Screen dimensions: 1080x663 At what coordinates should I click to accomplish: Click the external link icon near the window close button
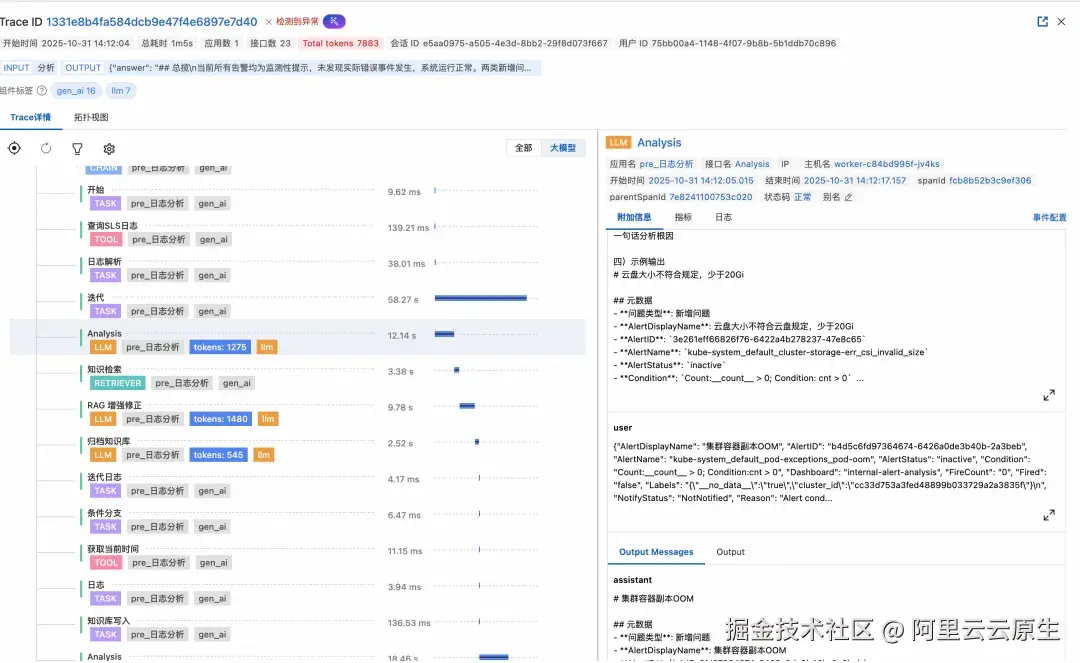pos(1042,21)
